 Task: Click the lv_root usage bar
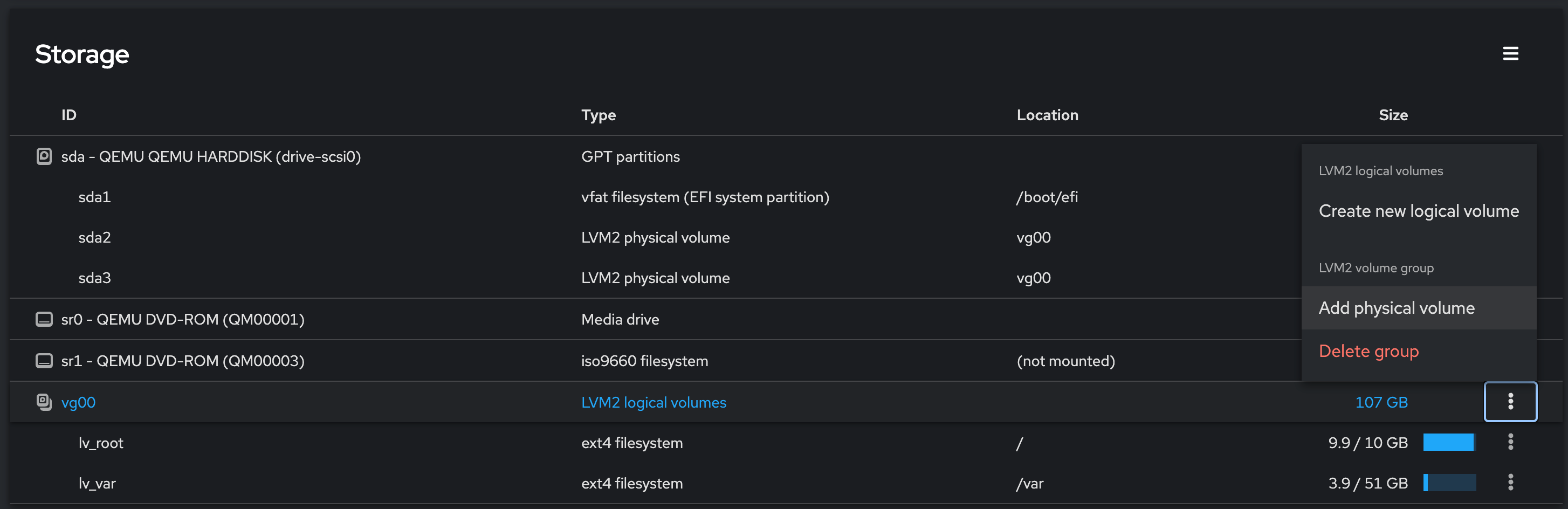[1449, 443]
